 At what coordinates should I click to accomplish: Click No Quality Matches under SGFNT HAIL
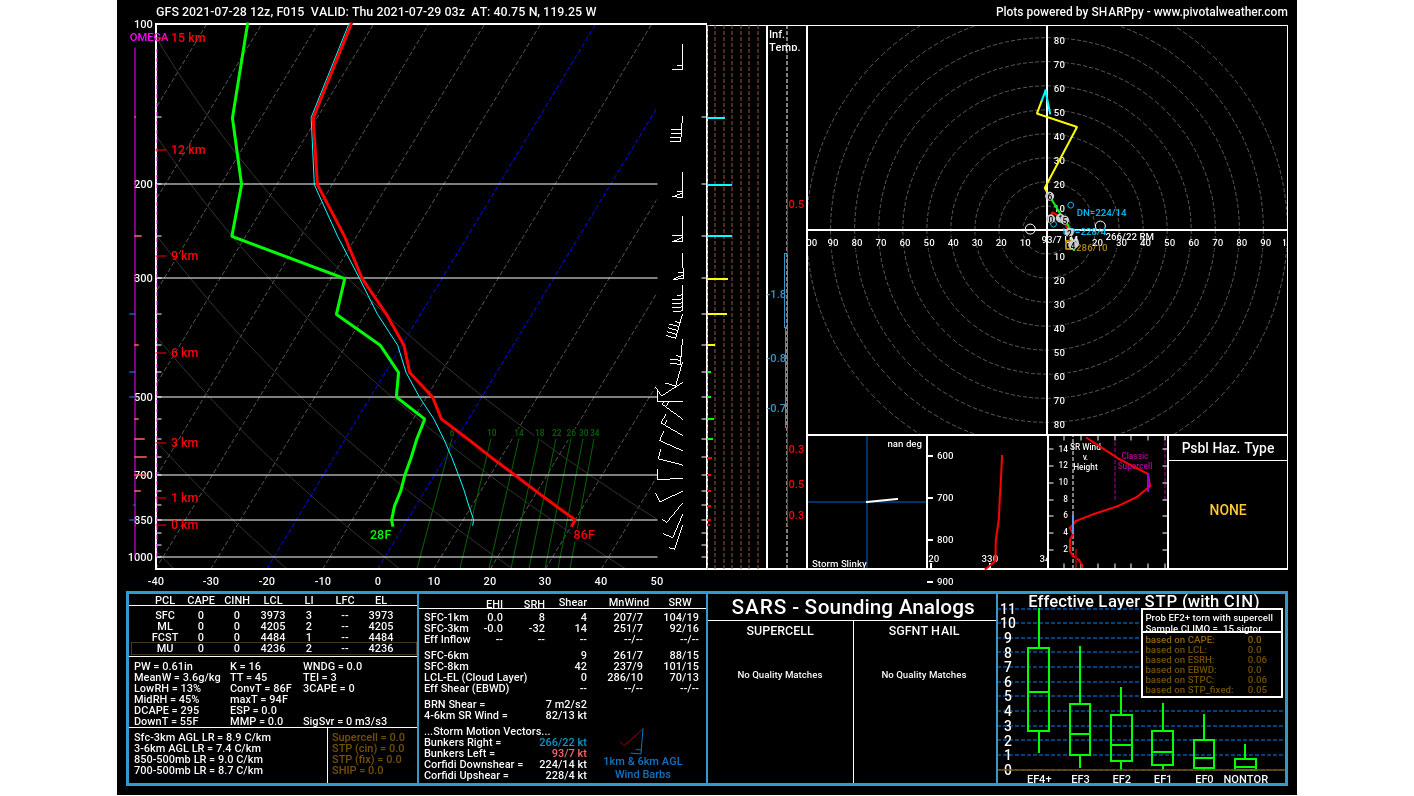[924, 675]
